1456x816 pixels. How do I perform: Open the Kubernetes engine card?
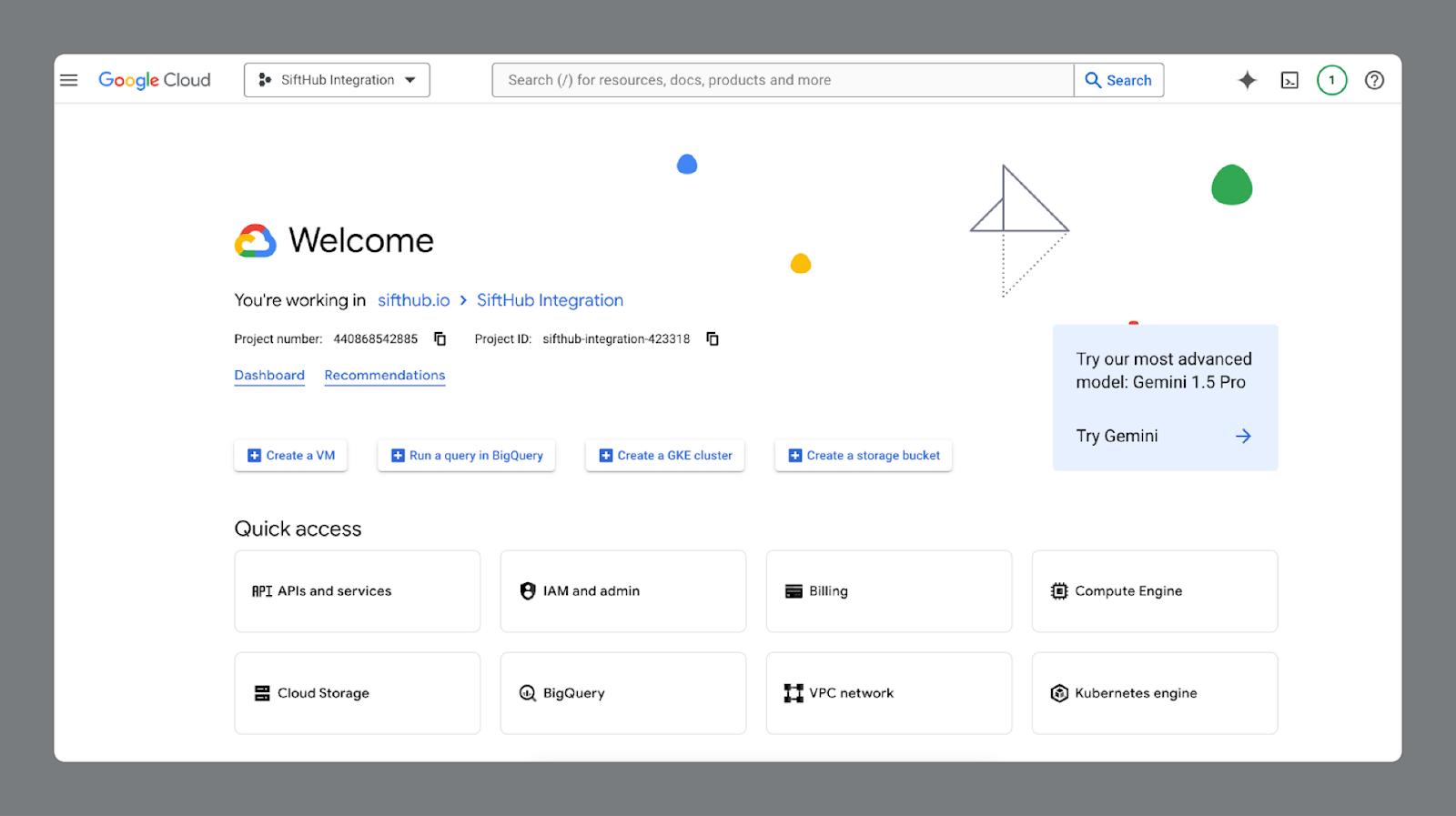(x=1155, y=693)
